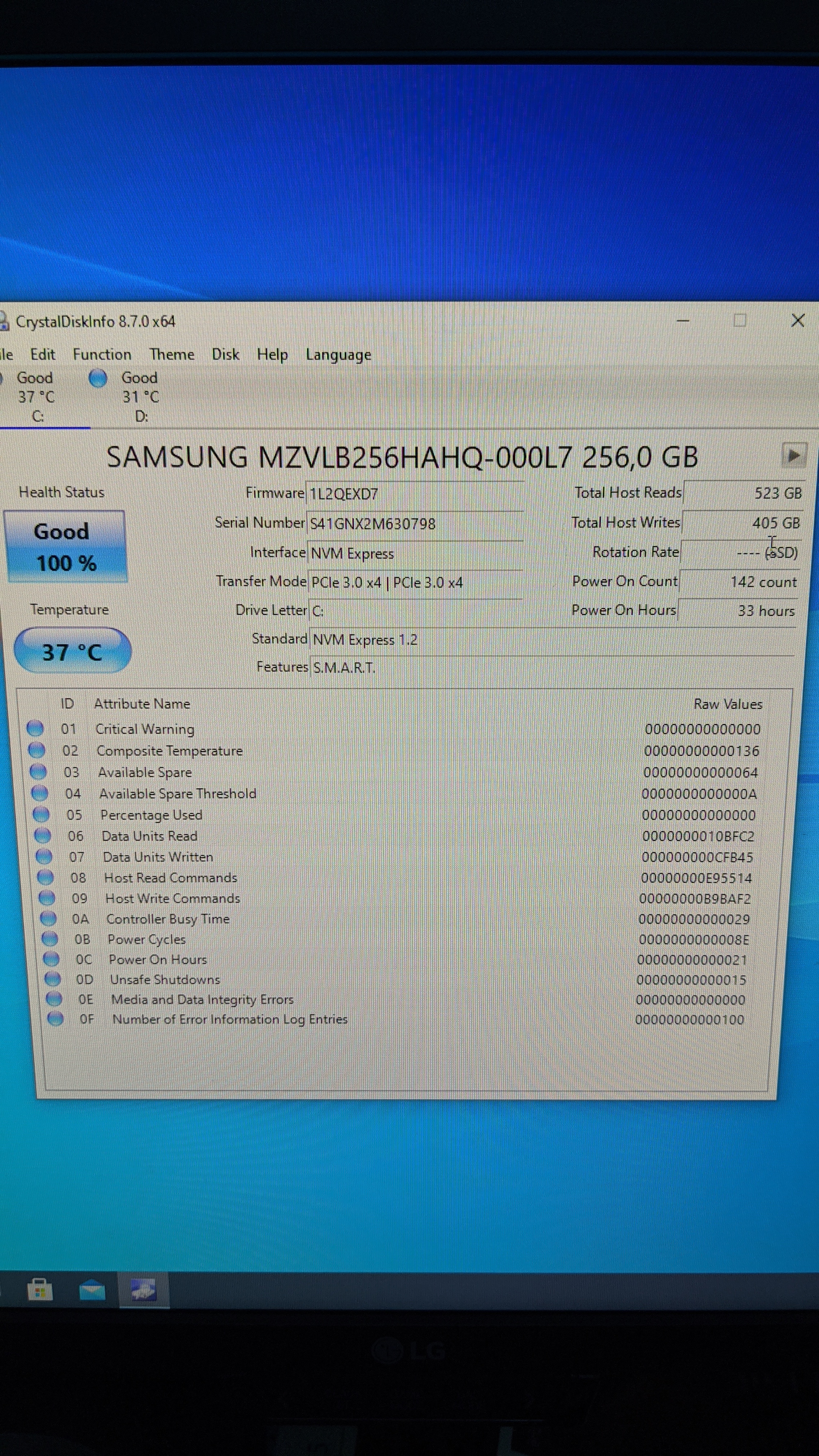Click the Features S.M.A.R.T. field
The image size is (819, 1456).
tap(553, 668)
